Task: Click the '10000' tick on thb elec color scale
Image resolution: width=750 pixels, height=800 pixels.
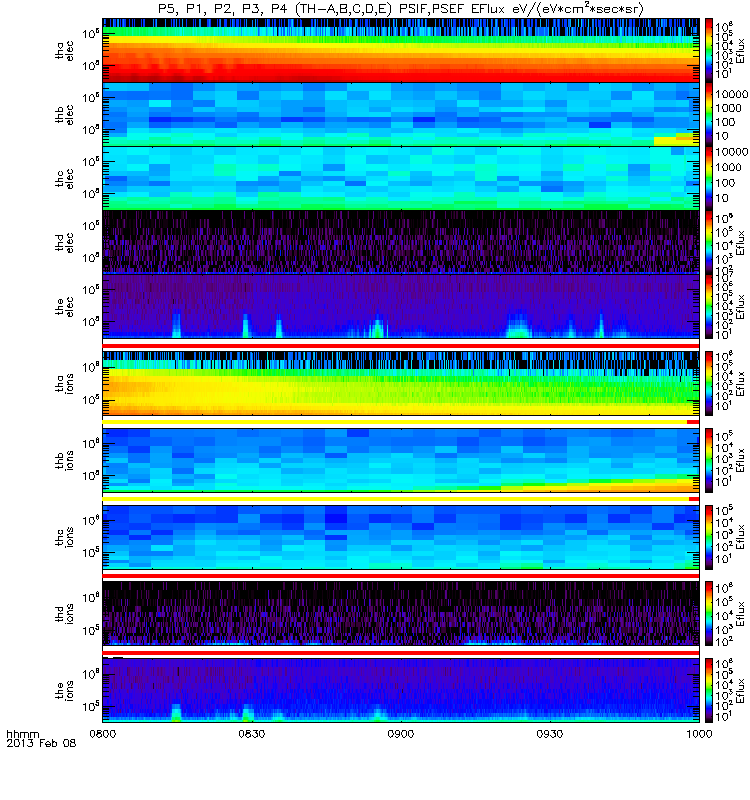Action: pos(732,94)
